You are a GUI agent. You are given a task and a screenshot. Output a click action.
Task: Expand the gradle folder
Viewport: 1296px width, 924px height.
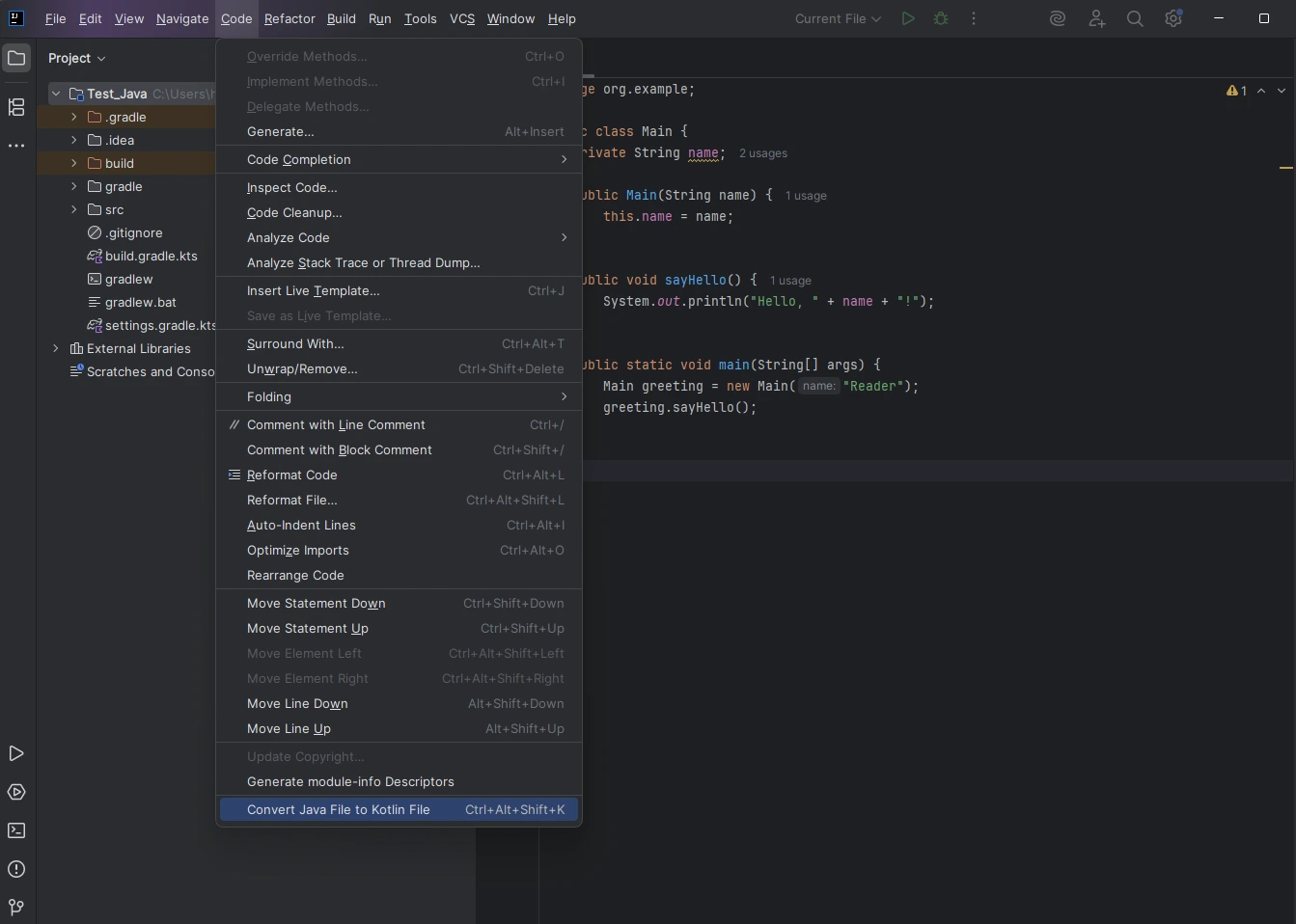click(x=73, y=186)
